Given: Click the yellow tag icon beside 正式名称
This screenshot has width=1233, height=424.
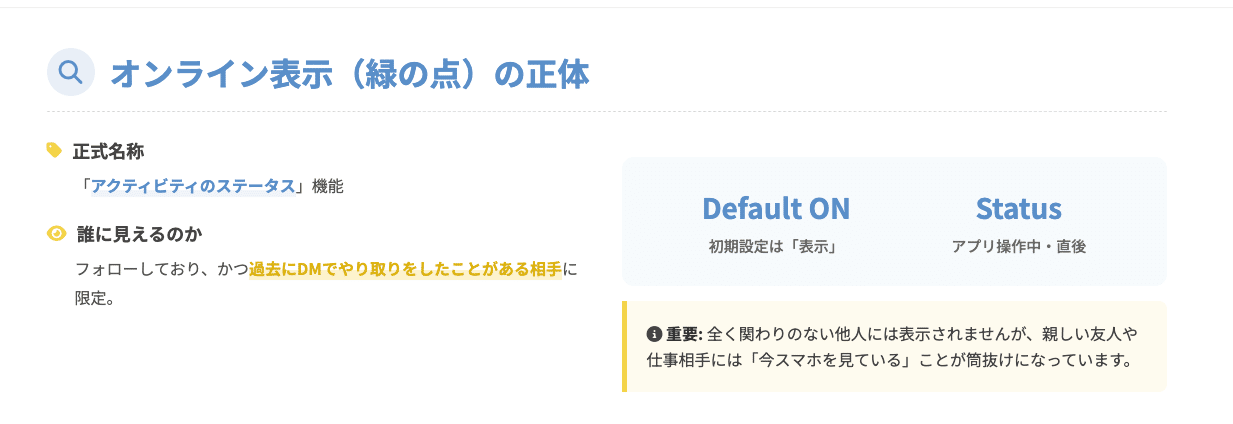Looking at the screenshot, I should [54, 150].
